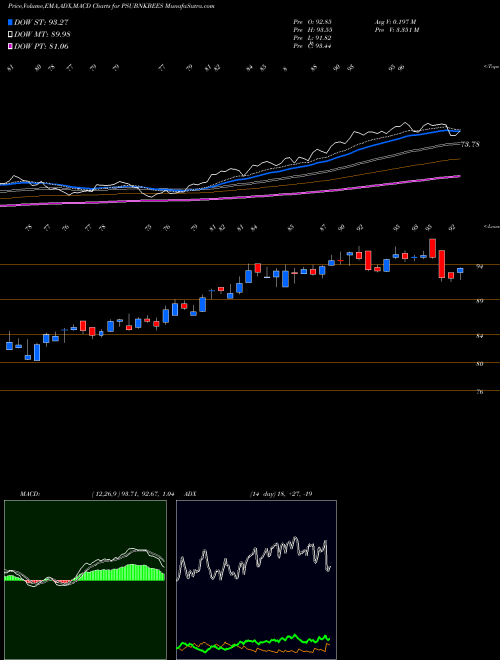Click the 84 price axis label
500x660 pixels.
click(480, 336)
